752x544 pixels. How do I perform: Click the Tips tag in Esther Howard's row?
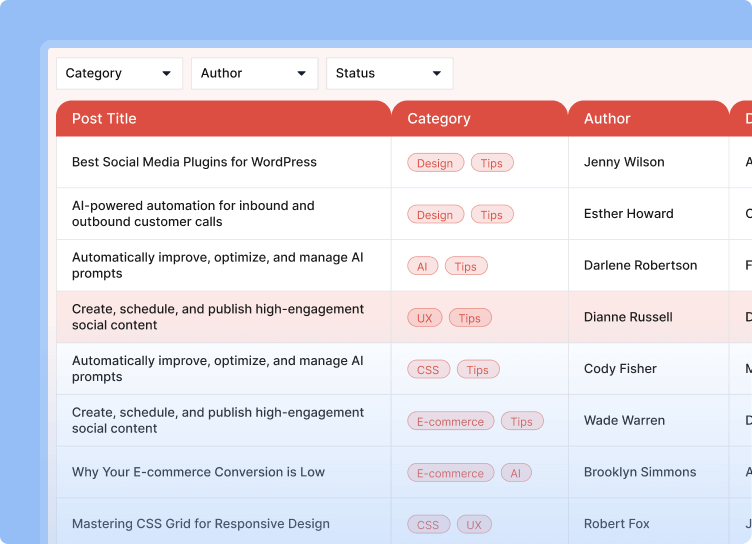click(x=491, y=215)
